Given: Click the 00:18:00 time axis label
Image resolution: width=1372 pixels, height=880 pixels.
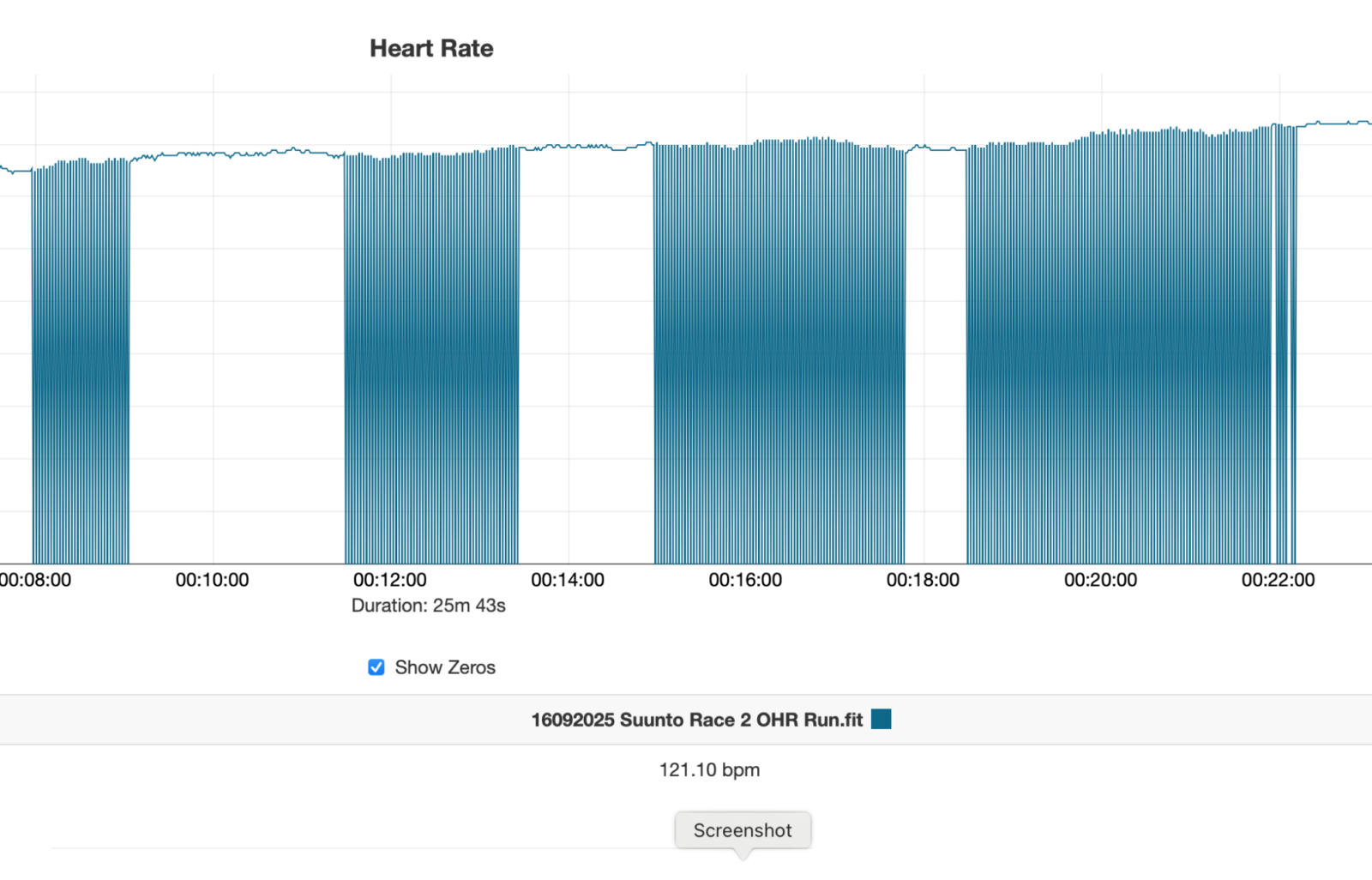Looking at the screenshot, I should [x=923, y=580].
